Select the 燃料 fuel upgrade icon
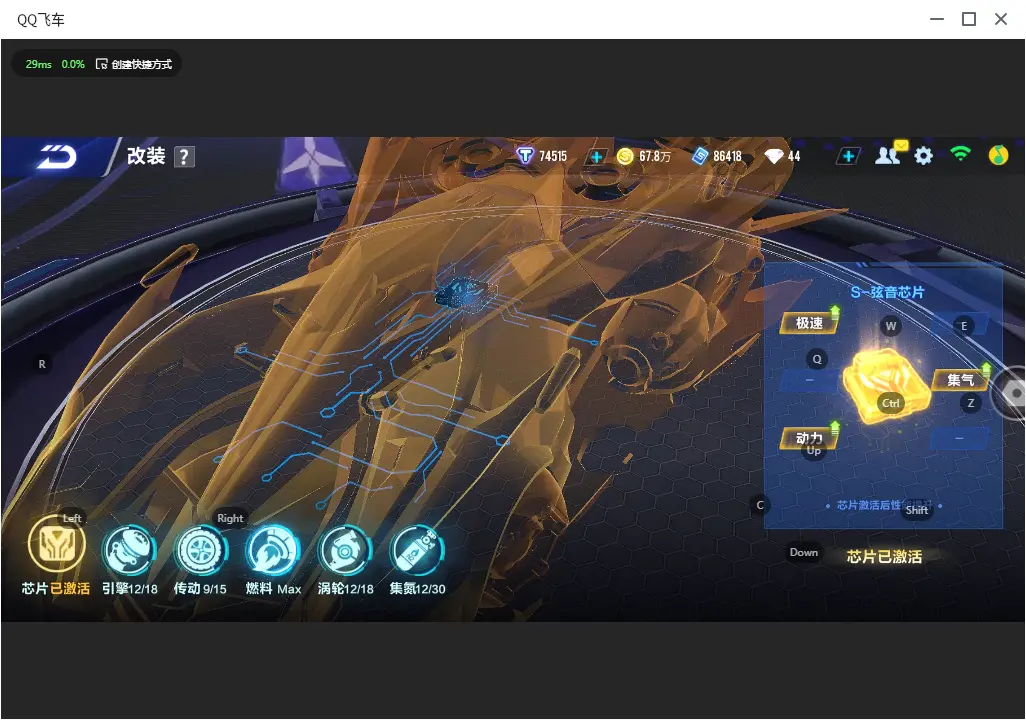The height and width of the screenshot is (720, 1026). point(273,550)
